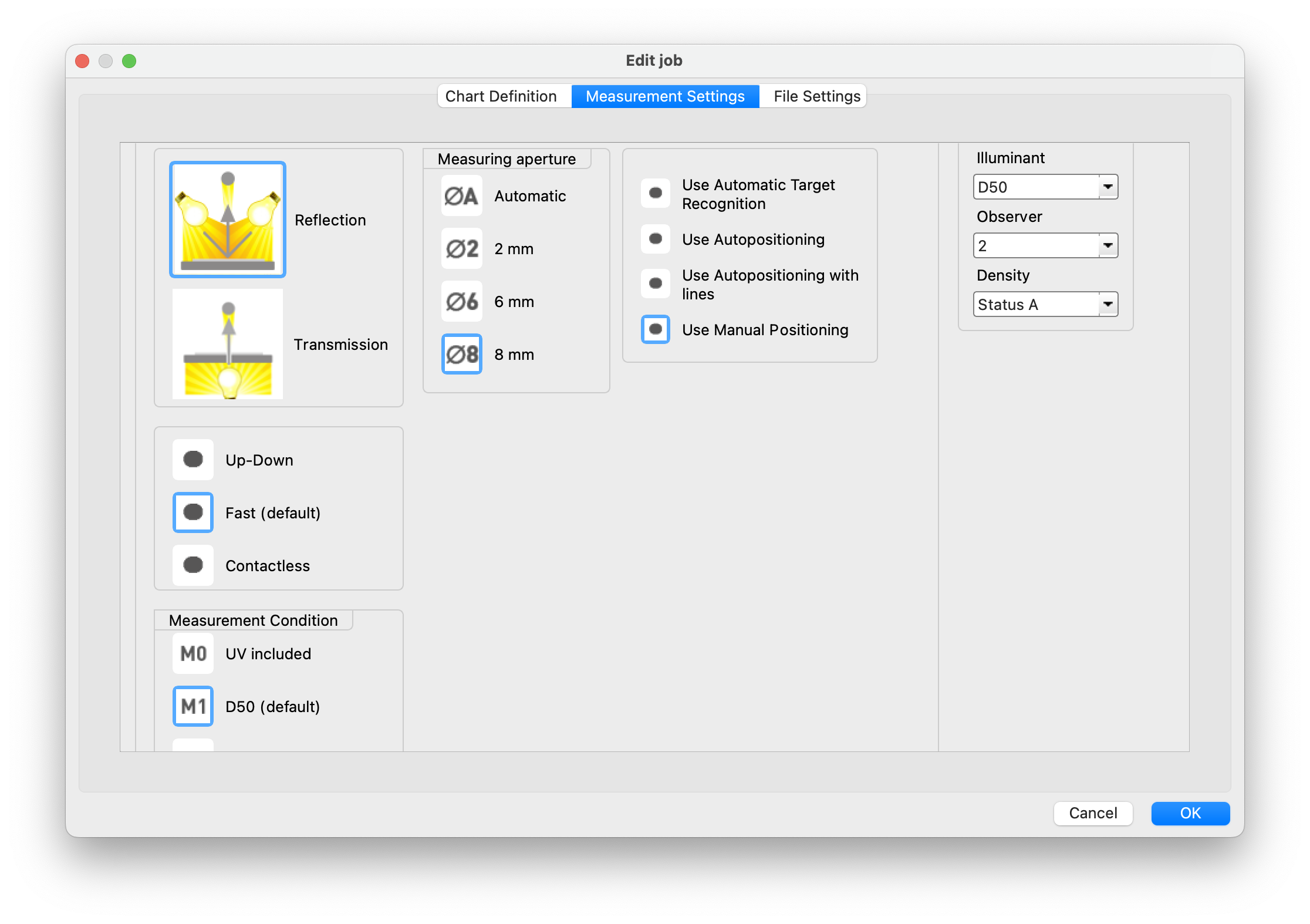Switch to the Chart Definition tab
The image size is (1310, 924).
[501, 96]
